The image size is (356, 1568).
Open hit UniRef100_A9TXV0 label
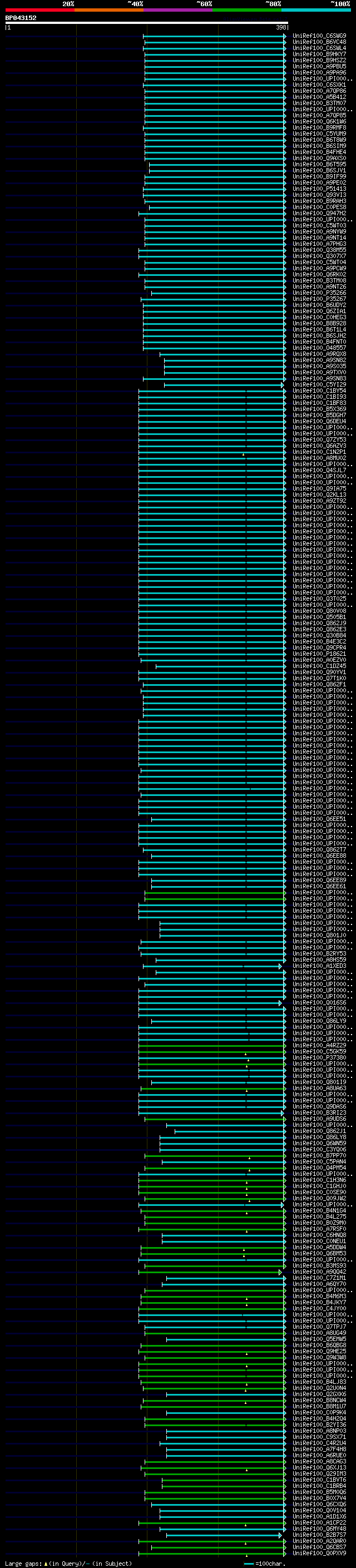(x=319, y=373)
